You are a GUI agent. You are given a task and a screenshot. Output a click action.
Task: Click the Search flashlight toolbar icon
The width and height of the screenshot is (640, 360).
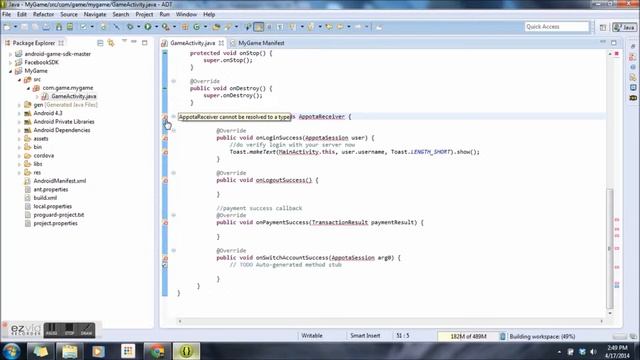tap(228, 27)
